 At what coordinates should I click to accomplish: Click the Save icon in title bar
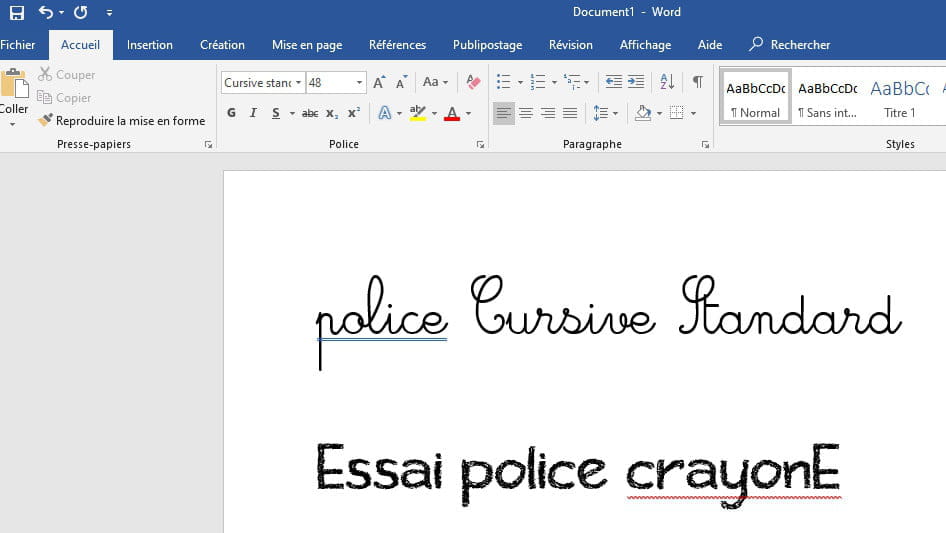tap(16, 12)
